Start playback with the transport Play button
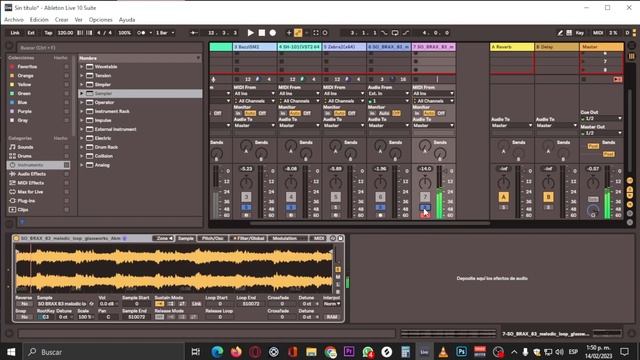Viewport: 640px width, 360px height. [x=251, y=33]
